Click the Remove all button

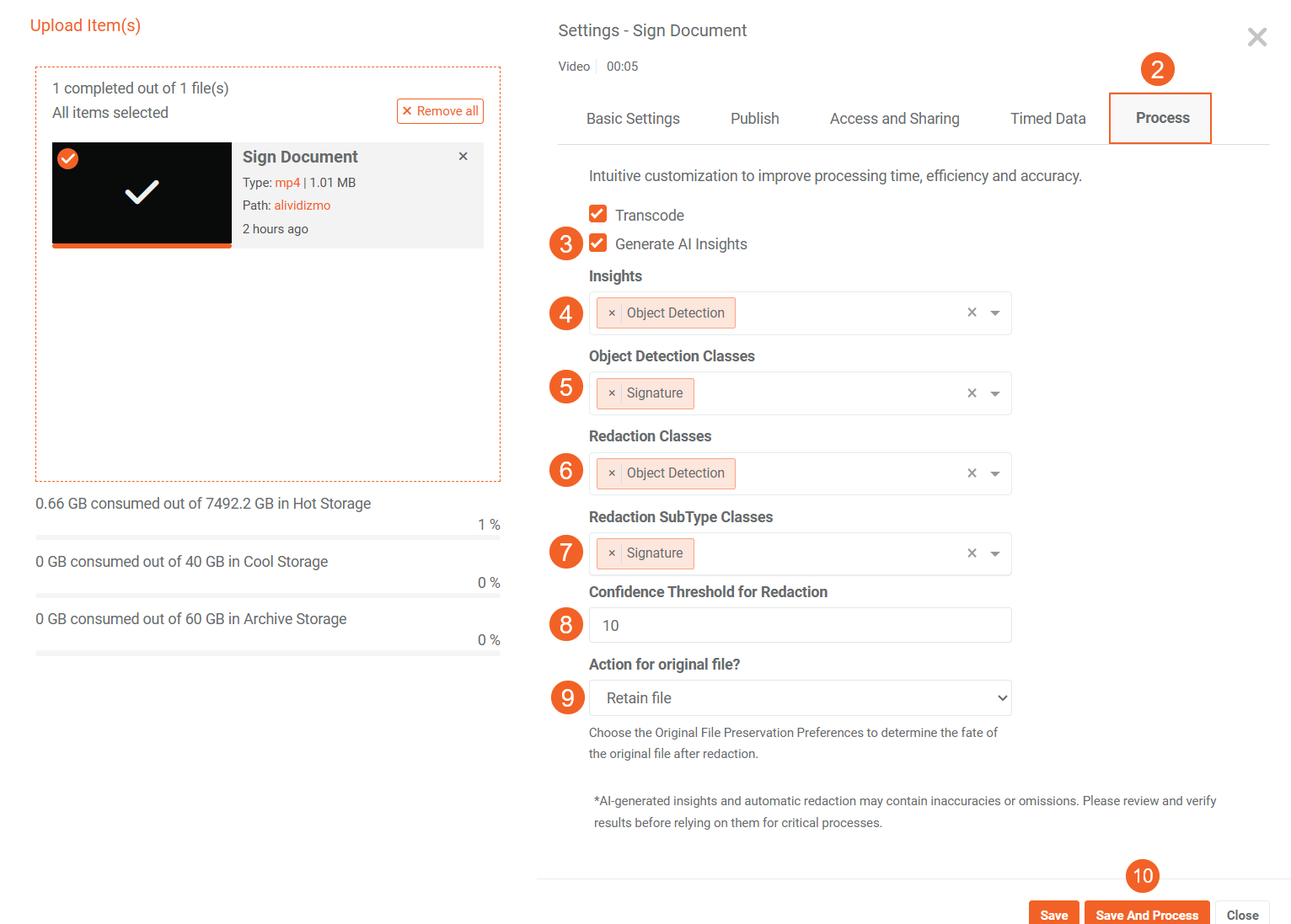click(440, 111)
